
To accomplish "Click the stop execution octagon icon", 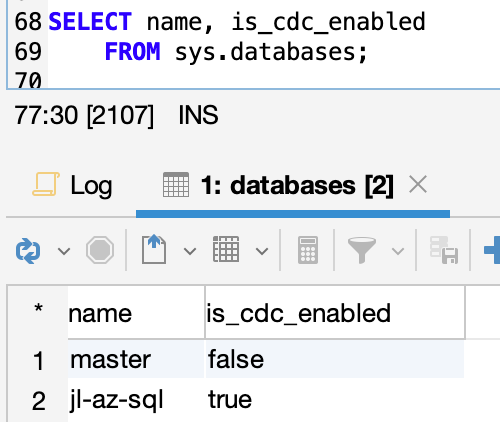I will pos(100,250).
